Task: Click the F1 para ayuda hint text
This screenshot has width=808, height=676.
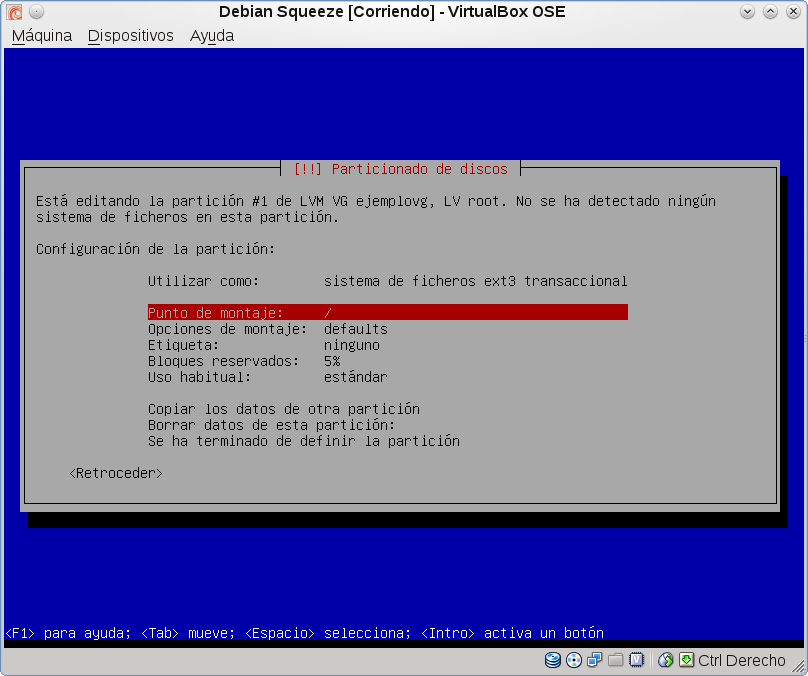Action: (x=68, y=633)
